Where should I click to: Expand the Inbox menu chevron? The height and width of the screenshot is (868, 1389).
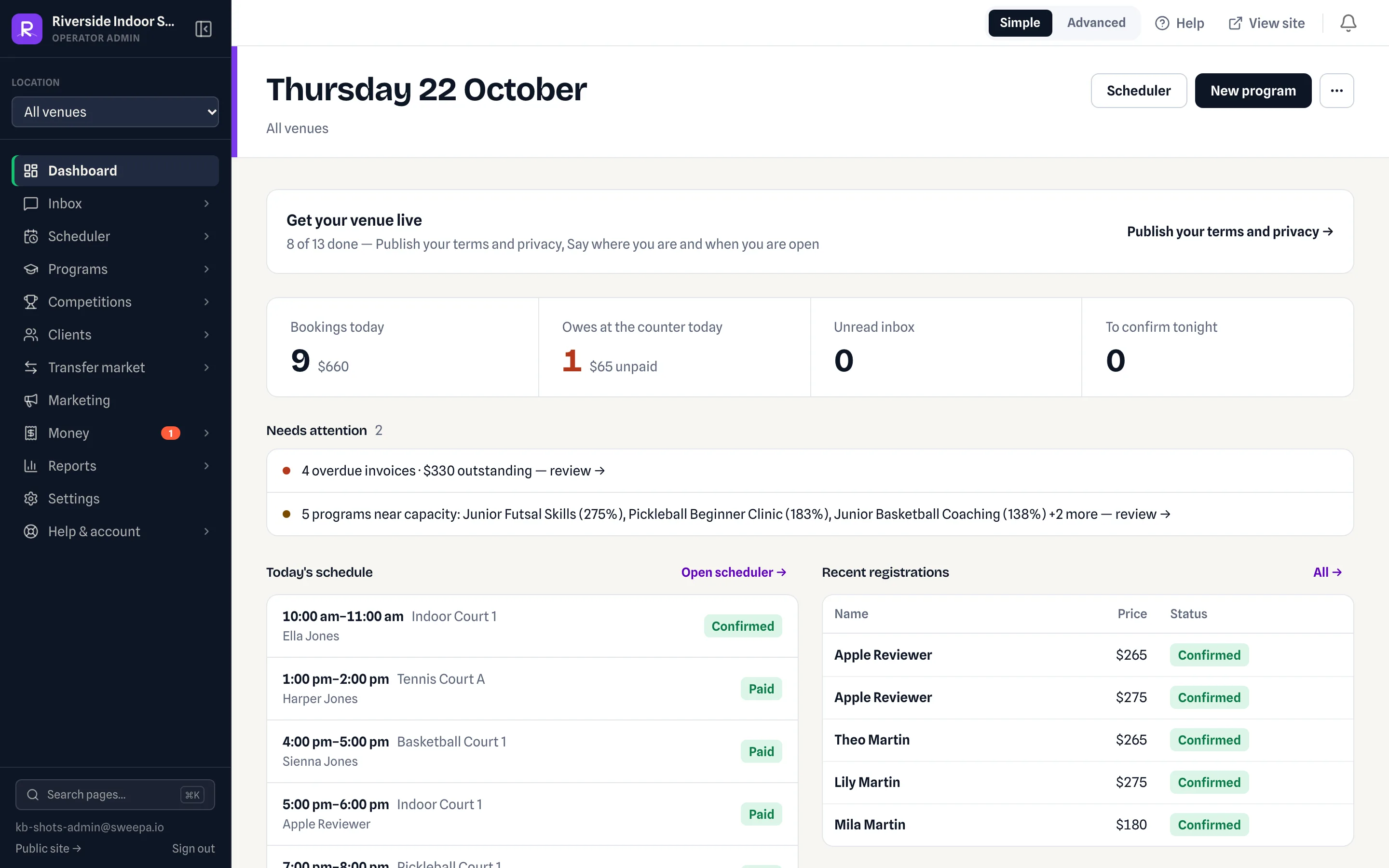click(206, 203)
